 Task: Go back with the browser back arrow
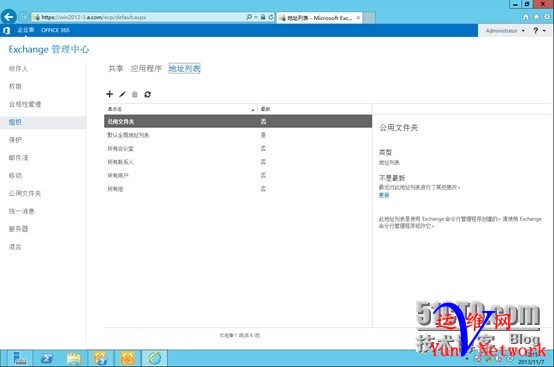pyautogui.click(x=9, y=17)
